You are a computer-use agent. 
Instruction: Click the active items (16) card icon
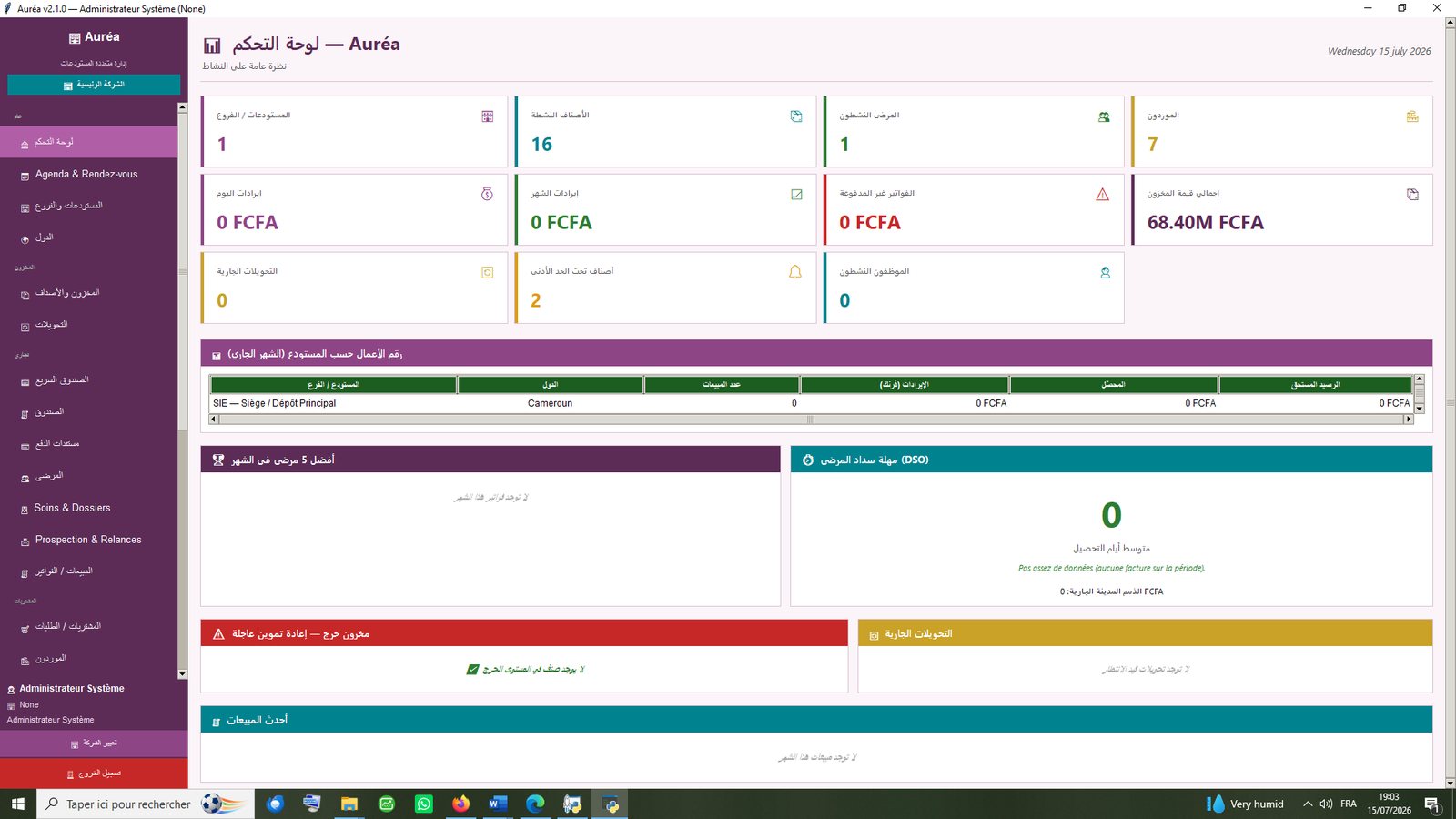pos(796,116)
